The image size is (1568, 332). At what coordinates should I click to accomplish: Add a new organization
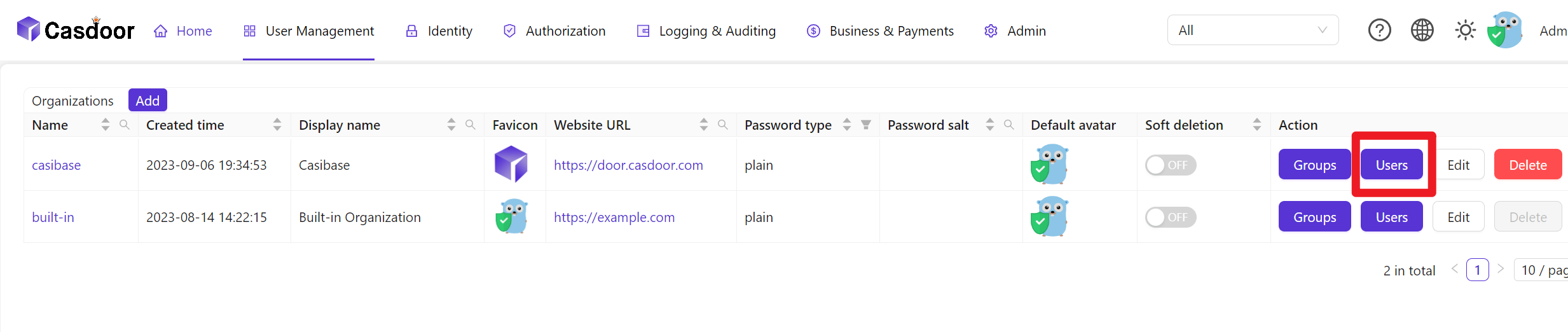148,100
